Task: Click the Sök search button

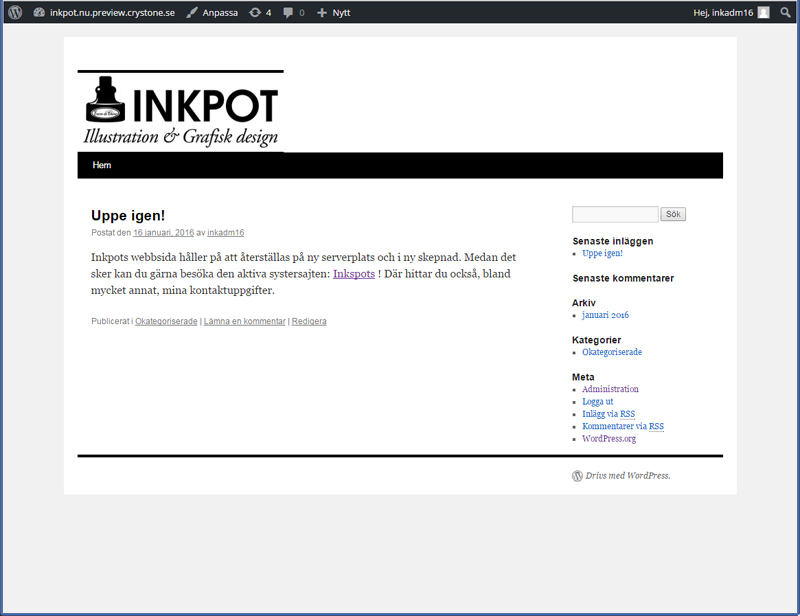Action: 673,214
